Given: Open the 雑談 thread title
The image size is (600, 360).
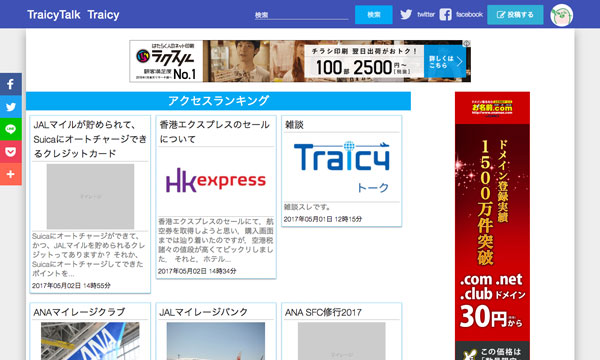Looking at the screenshot, I should tap(294, 125).
